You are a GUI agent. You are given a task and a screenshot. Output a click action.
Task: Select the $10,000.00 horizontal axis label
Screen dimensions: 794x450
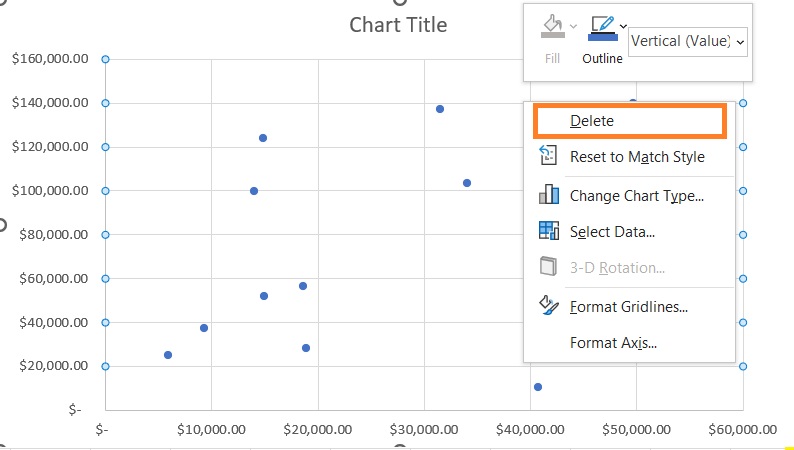click(x=211, y=430)
